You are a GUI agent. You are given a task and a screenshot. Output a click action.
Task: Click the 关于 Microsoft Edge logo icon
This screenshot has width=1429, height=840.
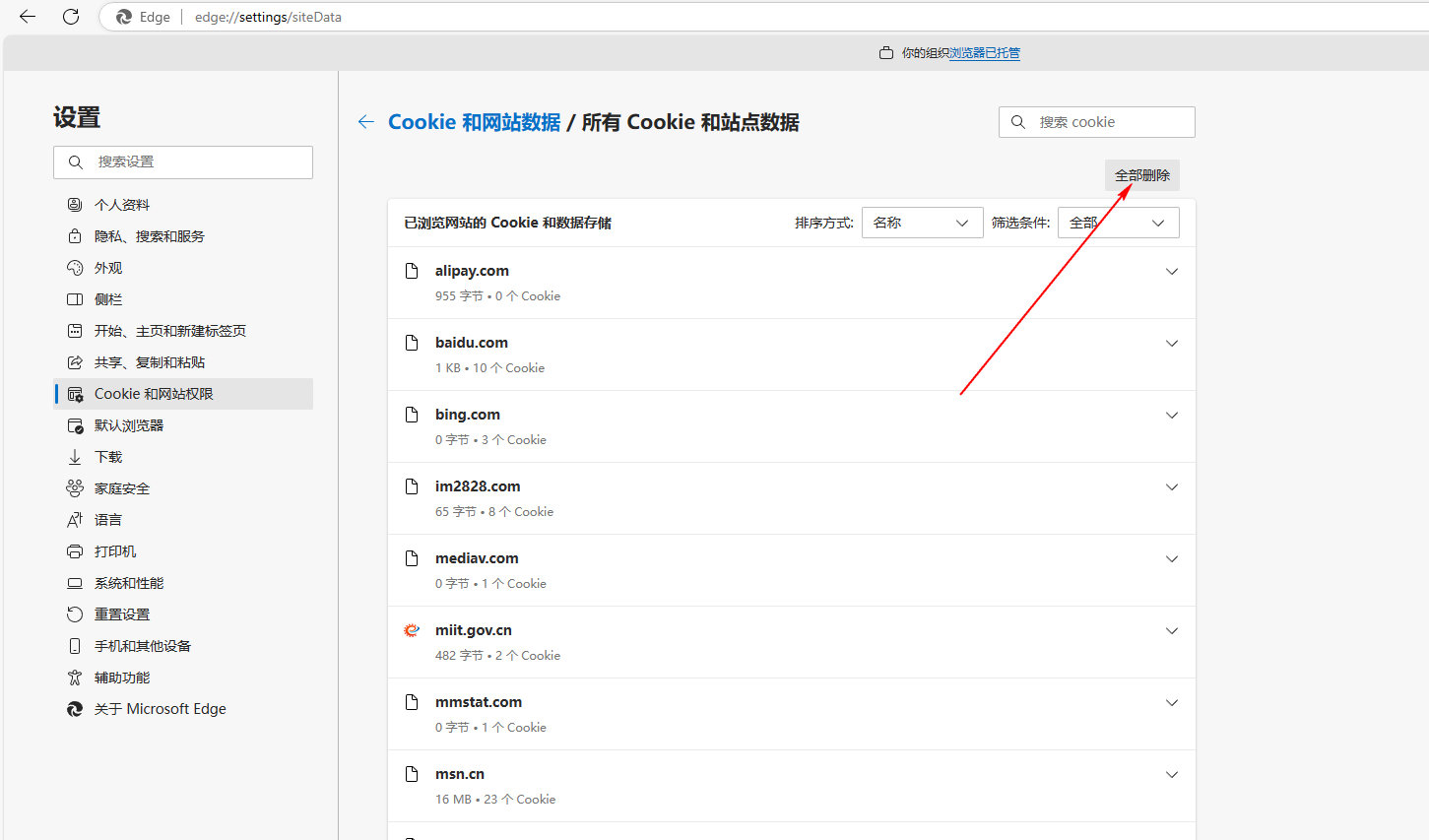click(x=75, y=709)
